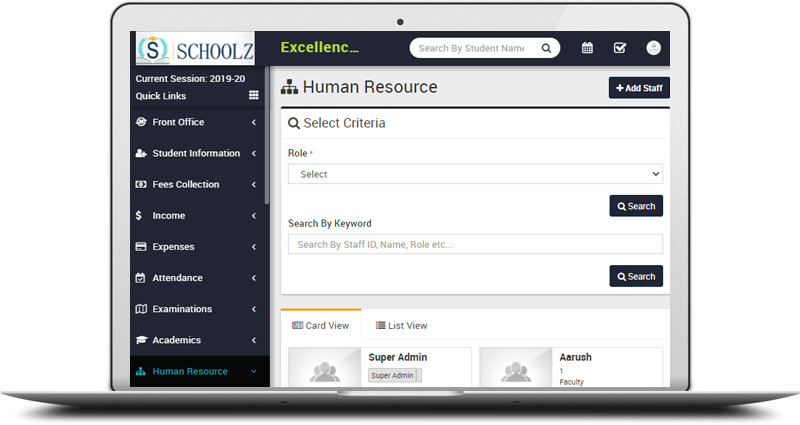Click the Examinations map icon
800x425 pixels.
tap(141, 309)
